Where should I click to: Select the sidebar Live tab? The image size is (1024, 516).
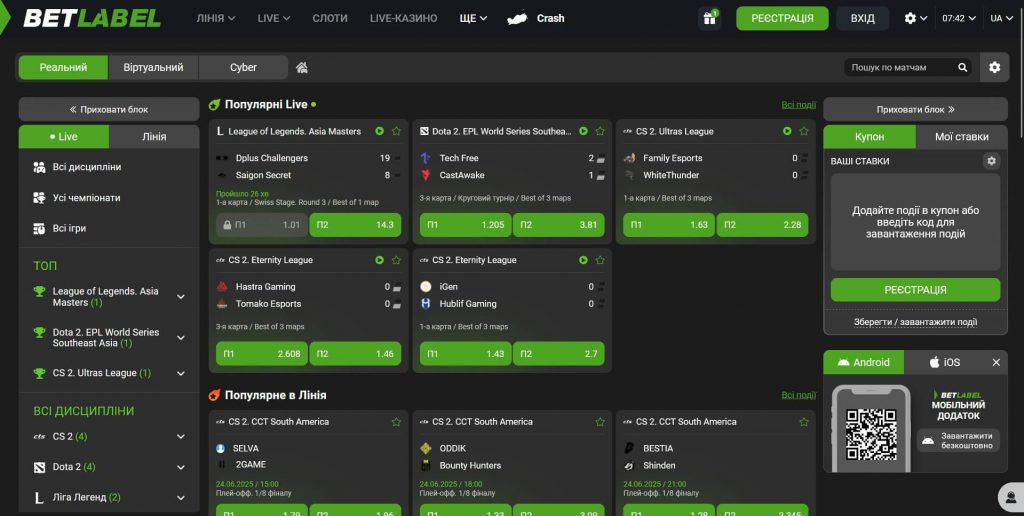[x=64, y=137]
